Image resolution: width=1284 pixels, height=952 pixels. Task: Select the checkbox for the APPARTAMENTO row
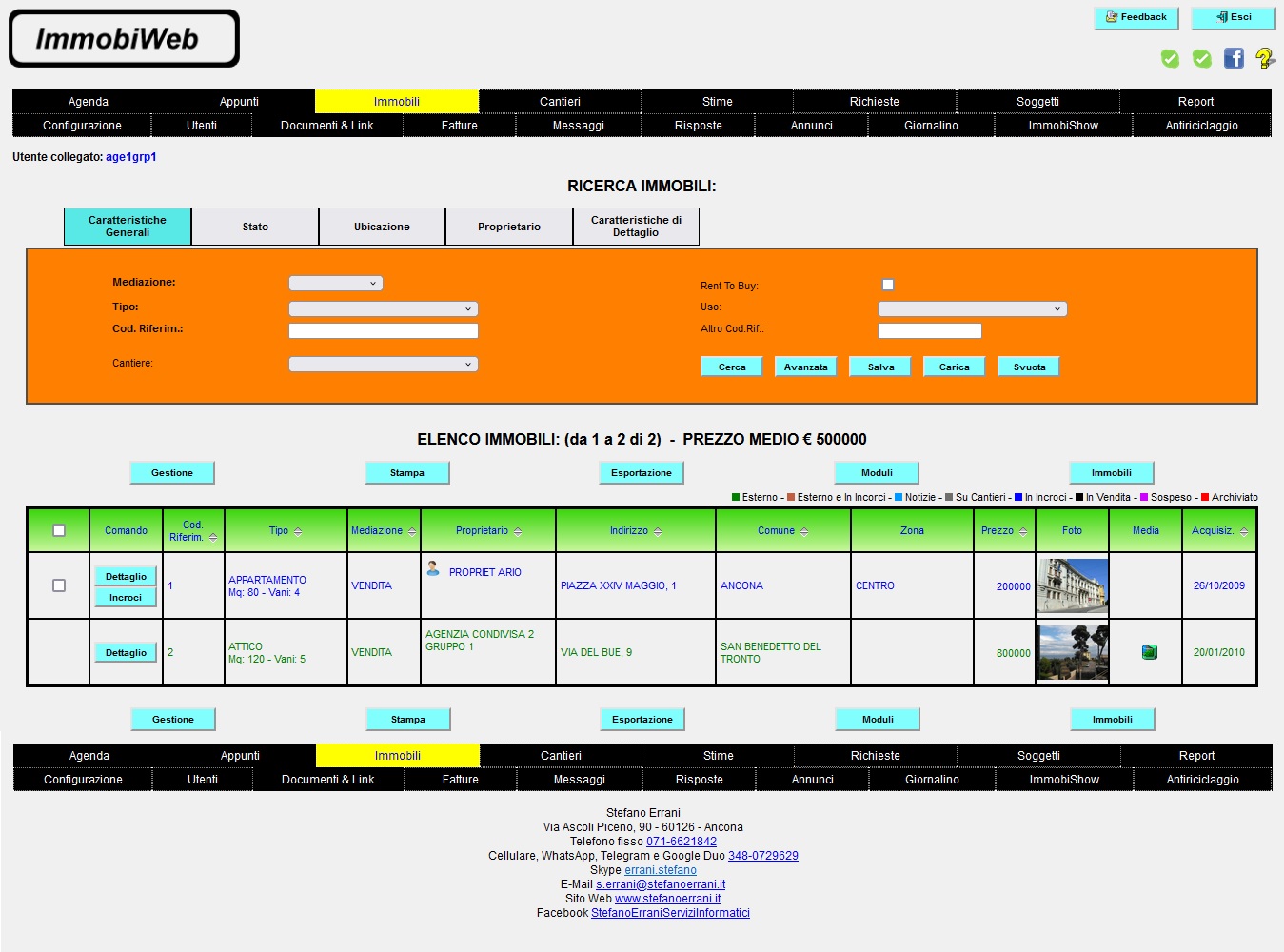tap(58, 585)
